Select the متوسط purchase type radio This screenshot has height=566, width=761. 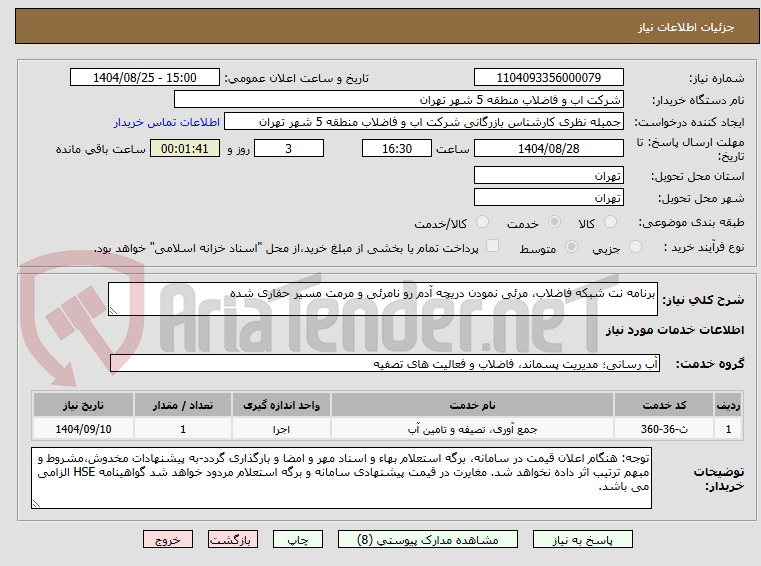(571, 247)
